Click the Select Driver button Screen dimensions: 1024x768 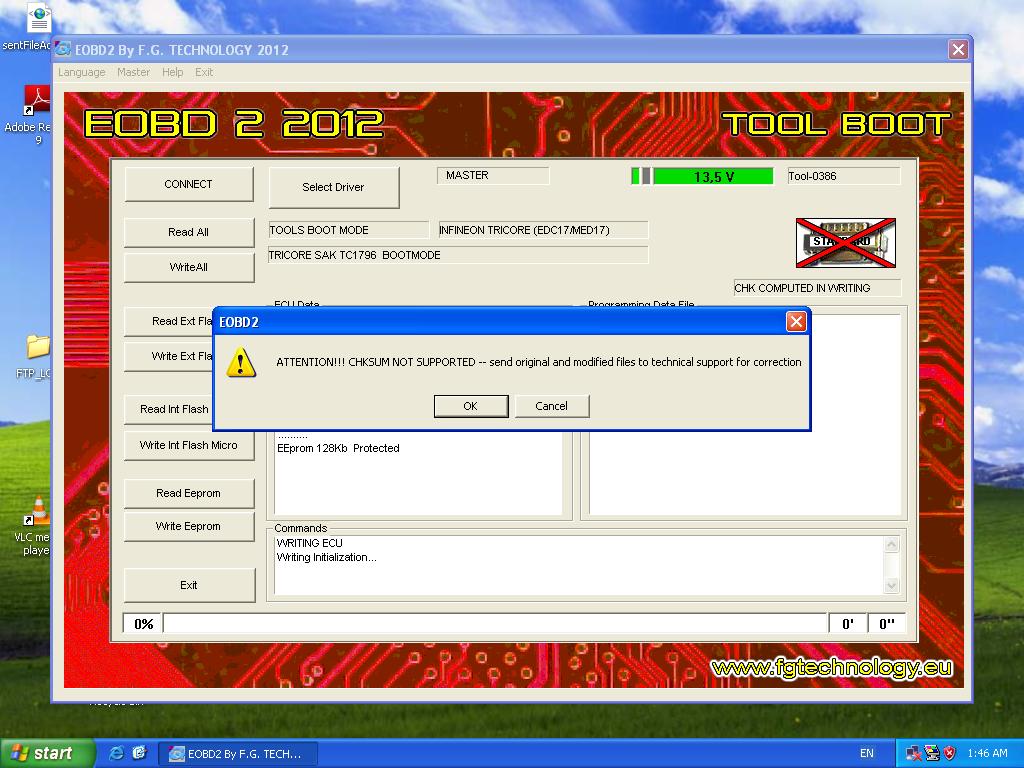(334, 187)
